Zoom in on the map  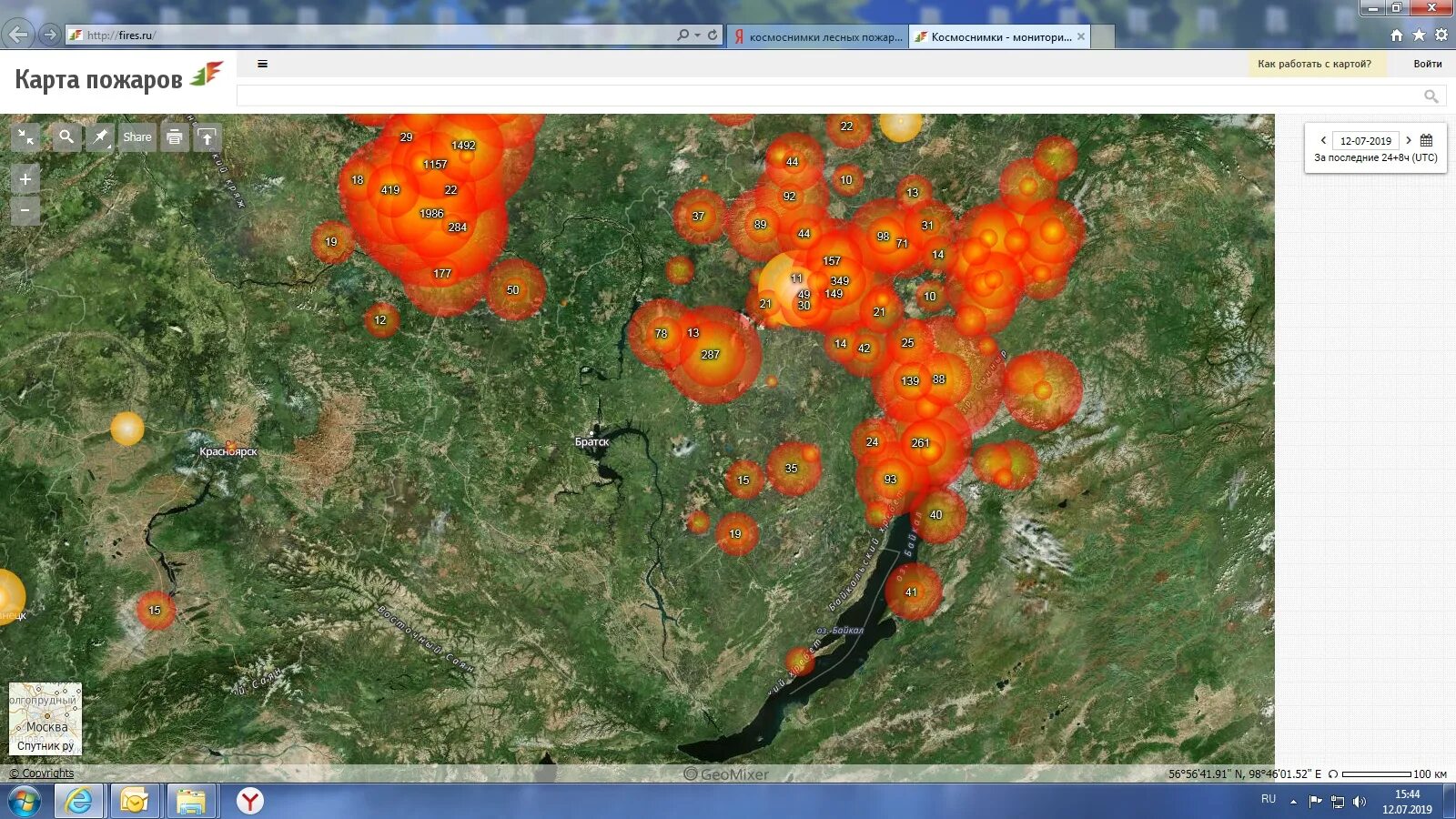coord(25,179)
